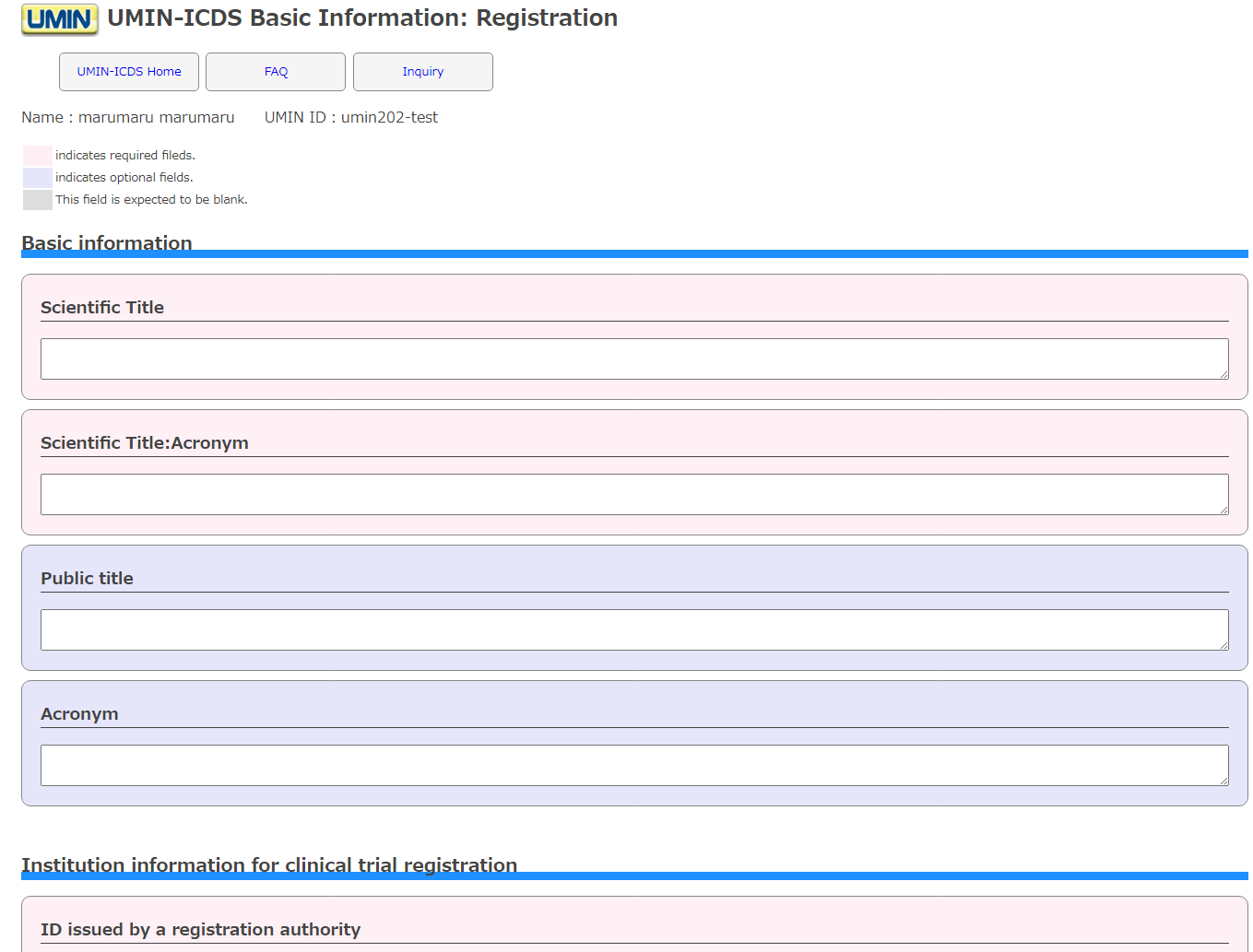Click the blue optional-fields legend swatch
The width and height of the screenshot is (1253, 952).
pos(38,178)
